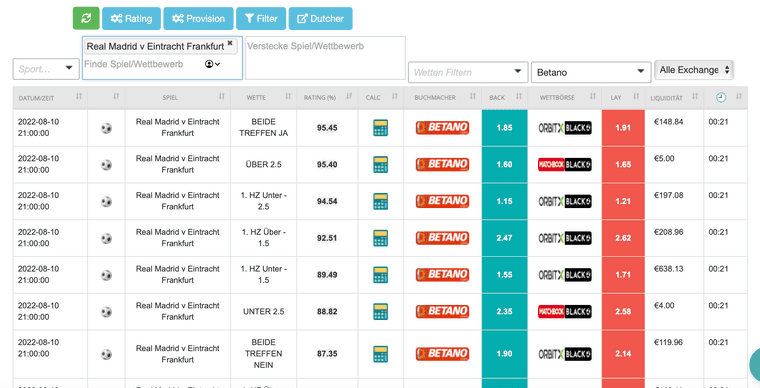Sort by the Rating (%) column
This screenshot has width=760, height=388.
point(327,97)
